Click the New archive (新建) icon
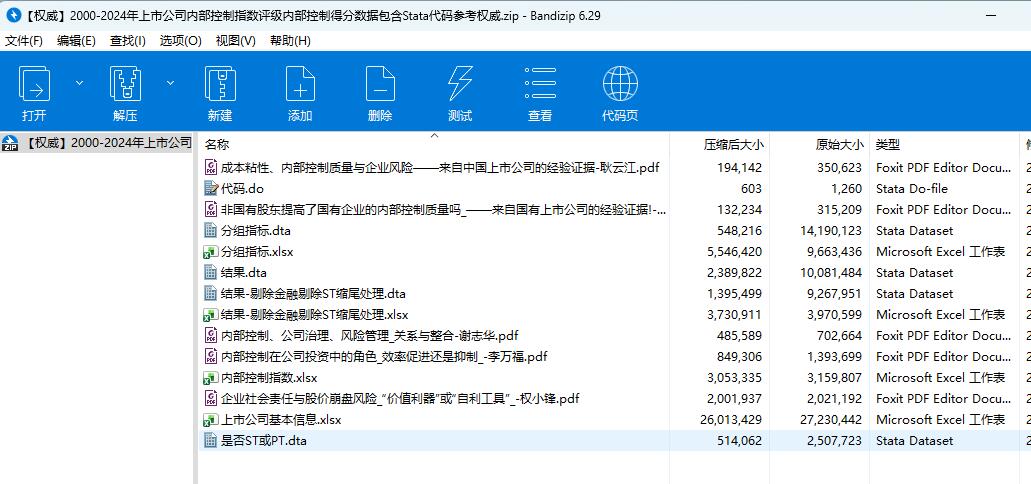 [220, 84]
